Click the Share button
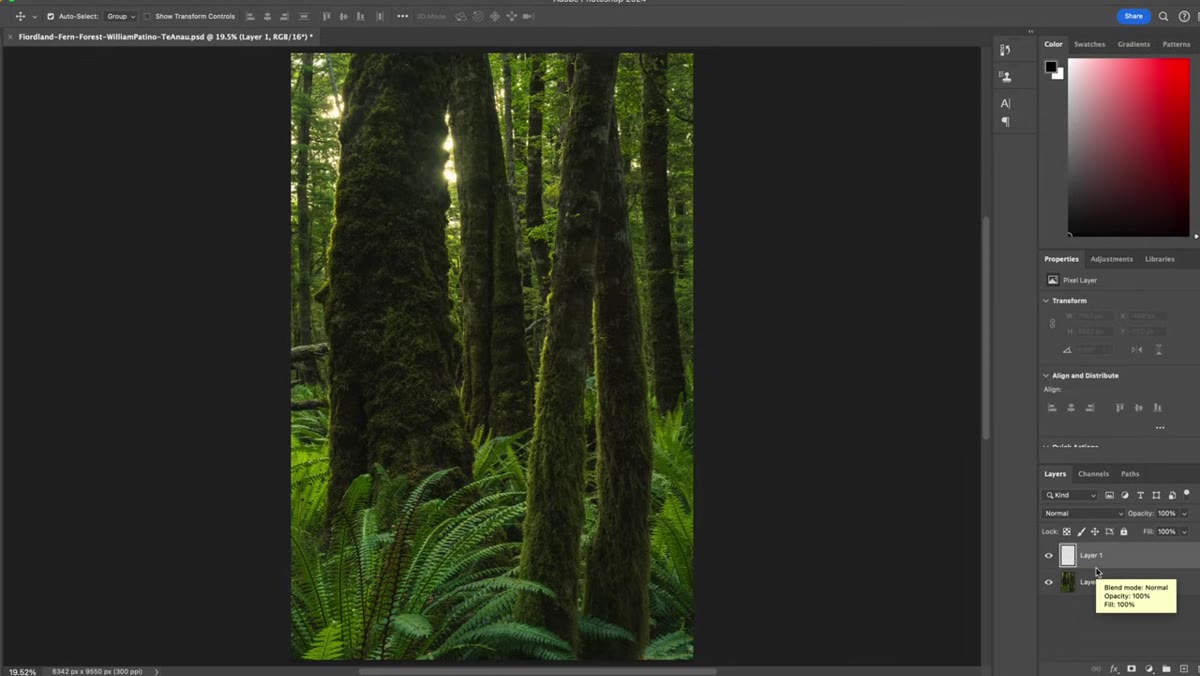The width and height of the screenshot is (1200, 676). 1133,16
